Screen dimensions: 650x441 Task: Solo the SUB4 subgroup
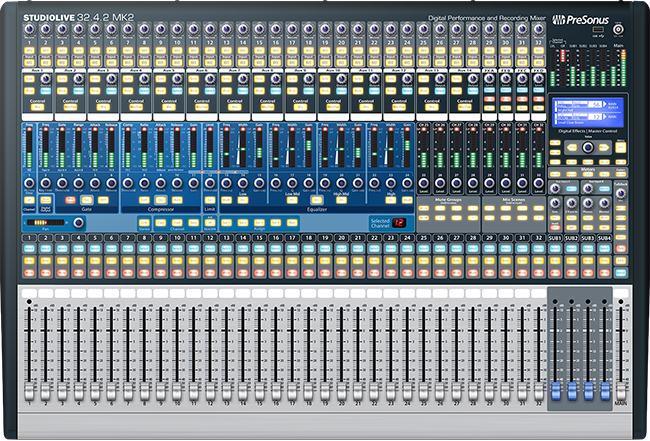pyautogui.click(x=604, y=261)
